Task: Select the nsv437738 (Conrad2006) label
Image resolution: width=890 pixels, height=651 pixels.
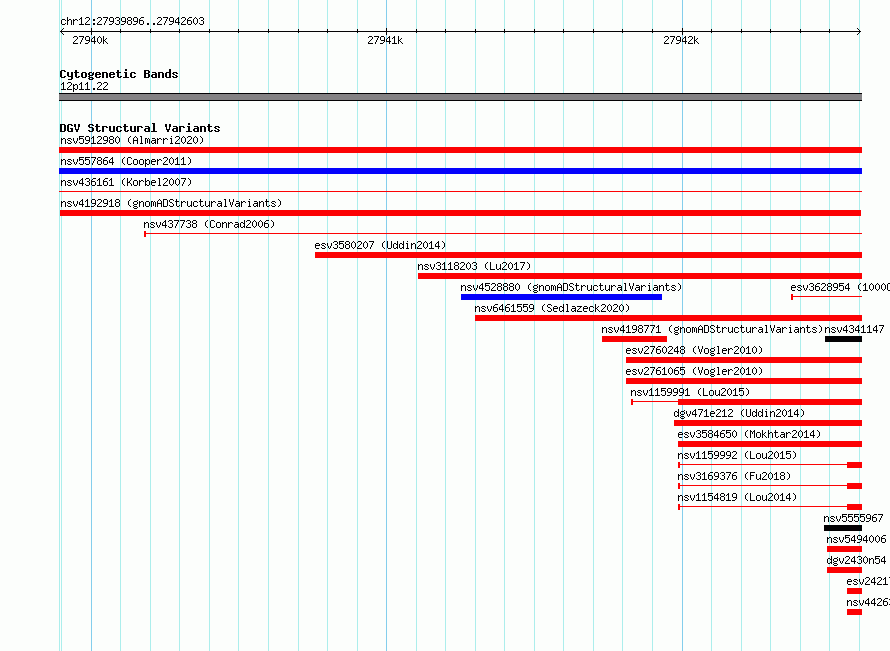Action: (x=209, y=224)
